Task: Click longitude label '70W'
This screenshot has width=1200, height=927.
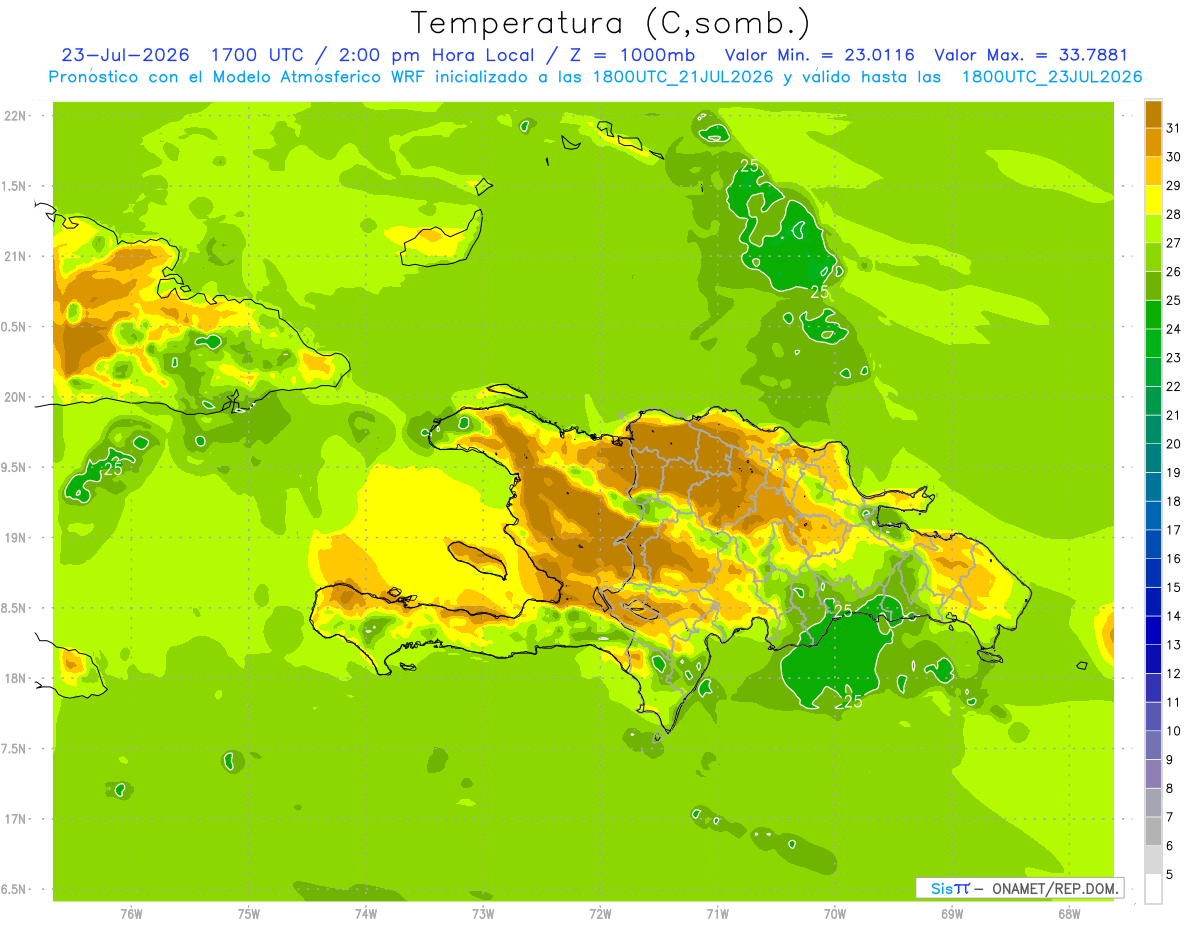Action: click(x=835, y=913)
